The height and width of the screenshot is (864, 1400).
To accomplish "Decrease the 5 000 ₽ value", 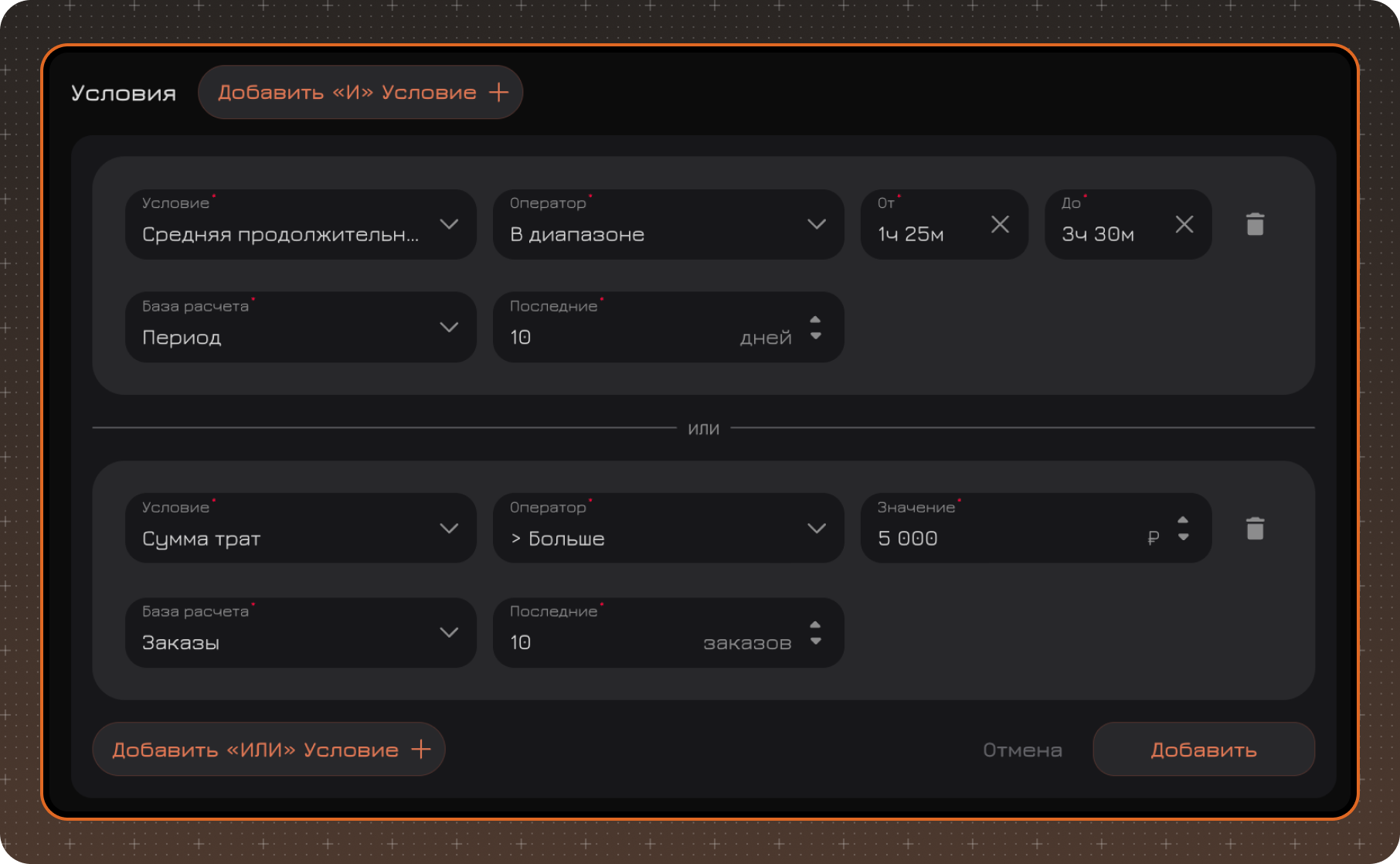I will tap(1183, 536).
